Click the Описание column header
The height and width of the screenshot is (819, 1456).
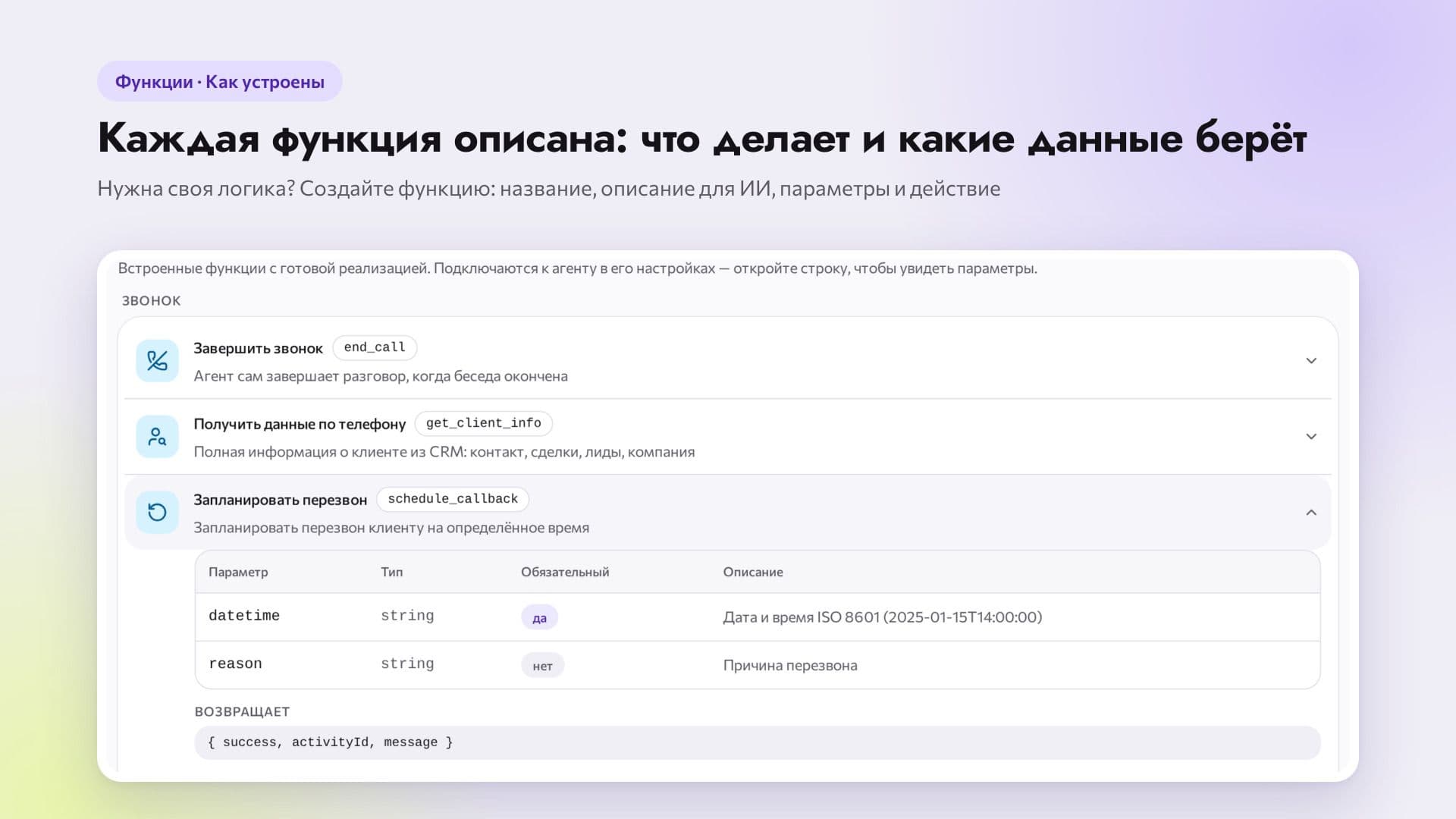point(753,572)
